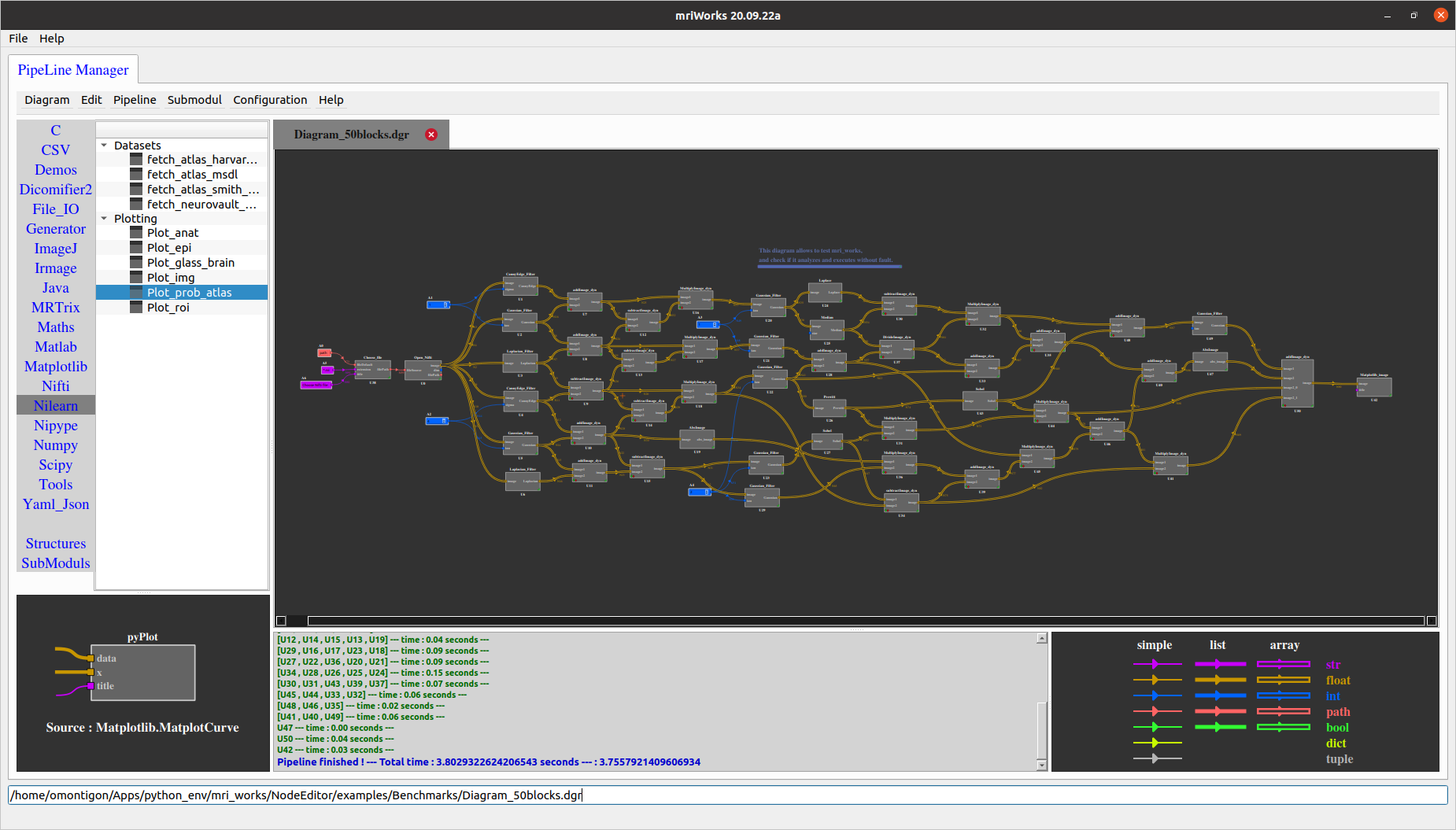This screenshot has width=1456, height=830.
Task: Select the Plot_anat block icon
Action: pos(136,232)
